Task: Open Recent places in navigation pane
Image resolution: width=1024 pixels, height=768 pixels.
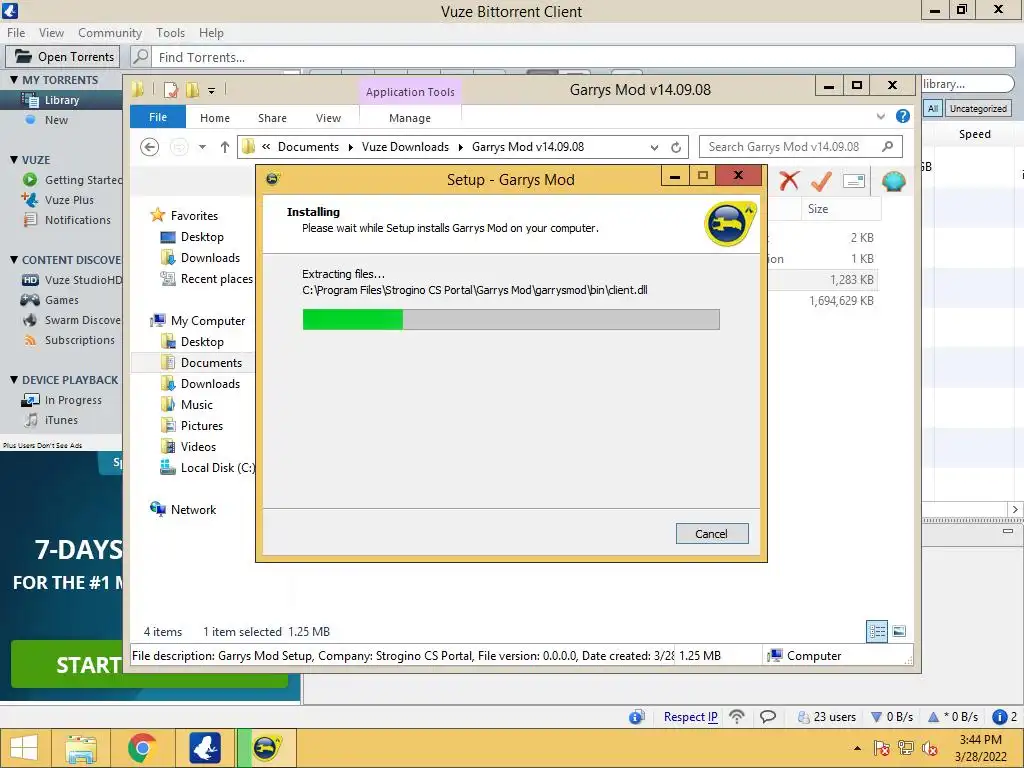Action: point(216,279)
